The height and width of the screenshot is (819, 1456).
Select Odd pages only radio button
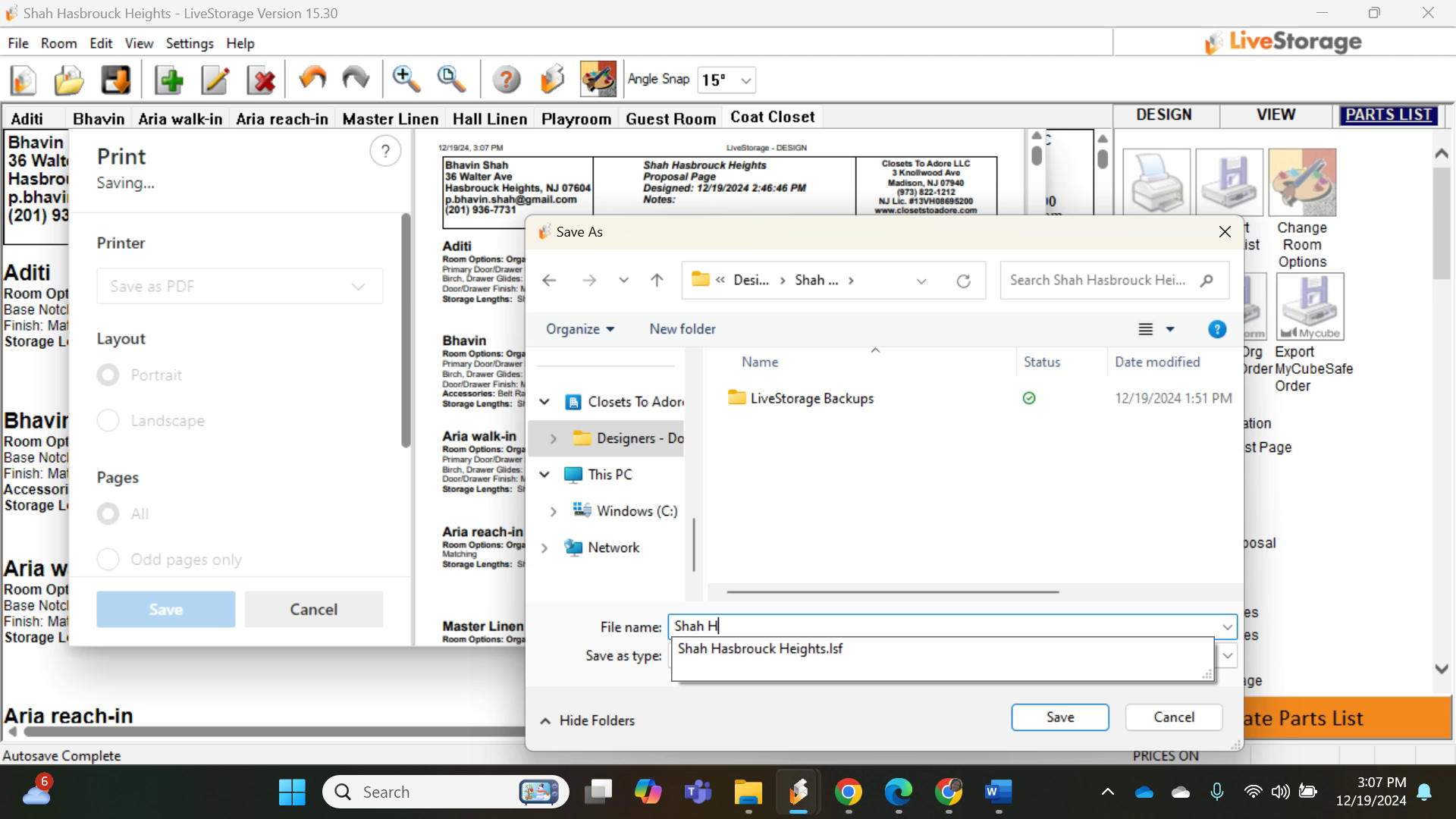pyautogui.click(x=108, y=560)
